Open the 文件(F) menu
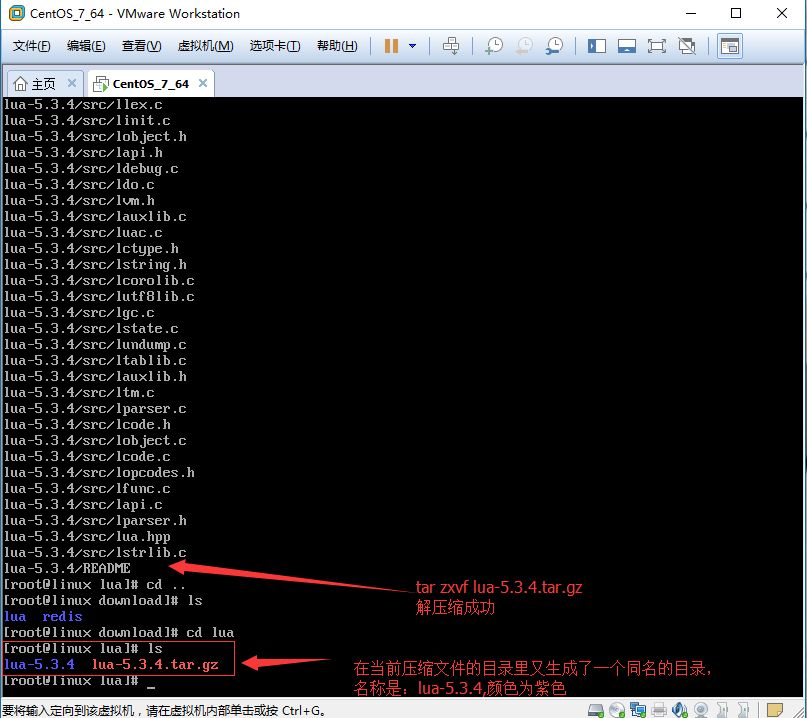The image size is (807, 718). (31, 46)
